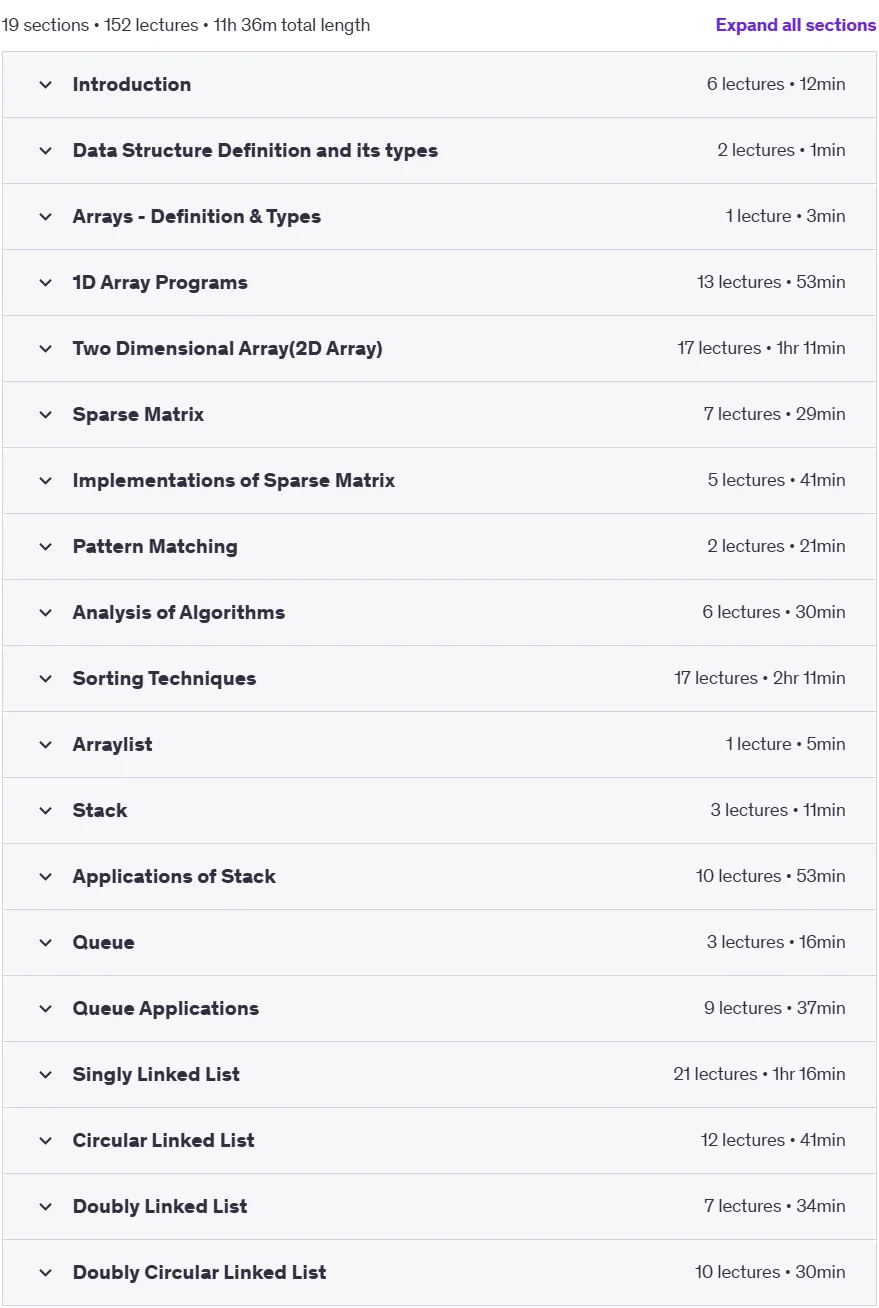This screenshot has height=1308, width=879.
Task: Click chevron next to Implementations of Sparse Matrix
Action: click(x=45, y=481)
